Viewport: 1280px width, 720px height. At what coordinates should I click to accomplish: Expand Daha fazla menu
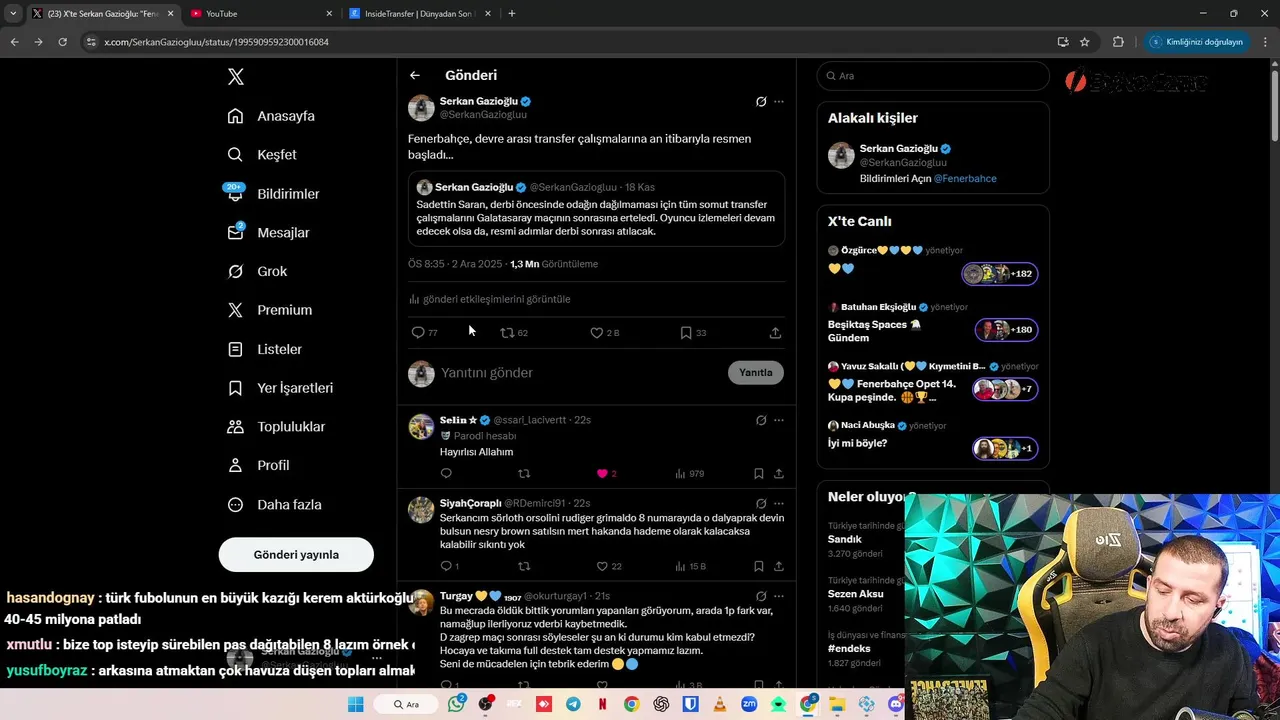coord(274,505)
